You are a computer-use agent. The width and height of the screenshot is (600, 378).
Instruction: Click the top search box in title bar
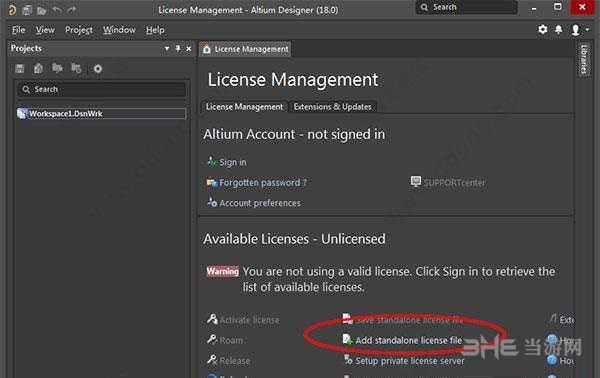click(x=466, y=7)
